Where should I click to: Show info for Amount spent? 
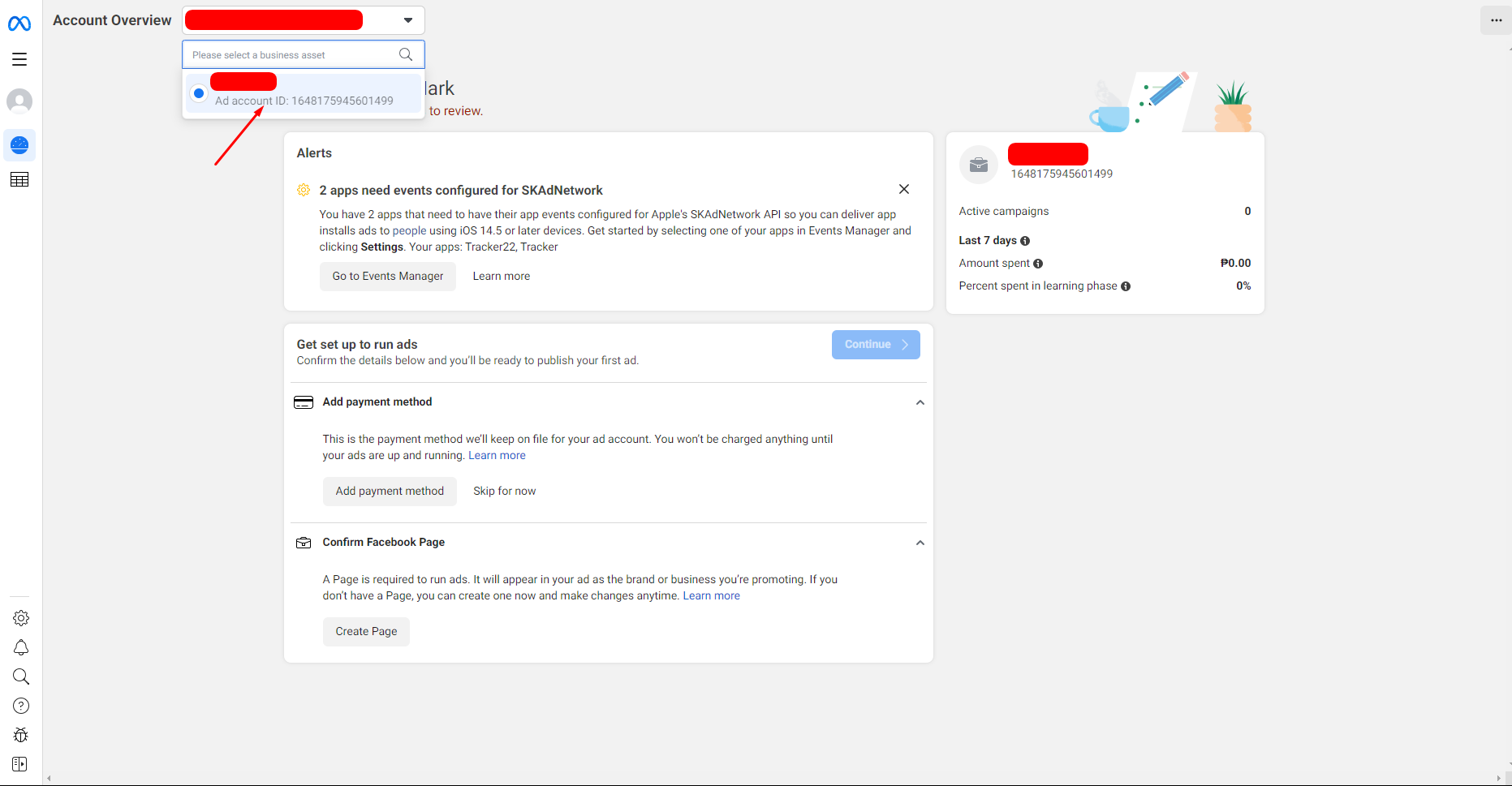coord(1038,264)
